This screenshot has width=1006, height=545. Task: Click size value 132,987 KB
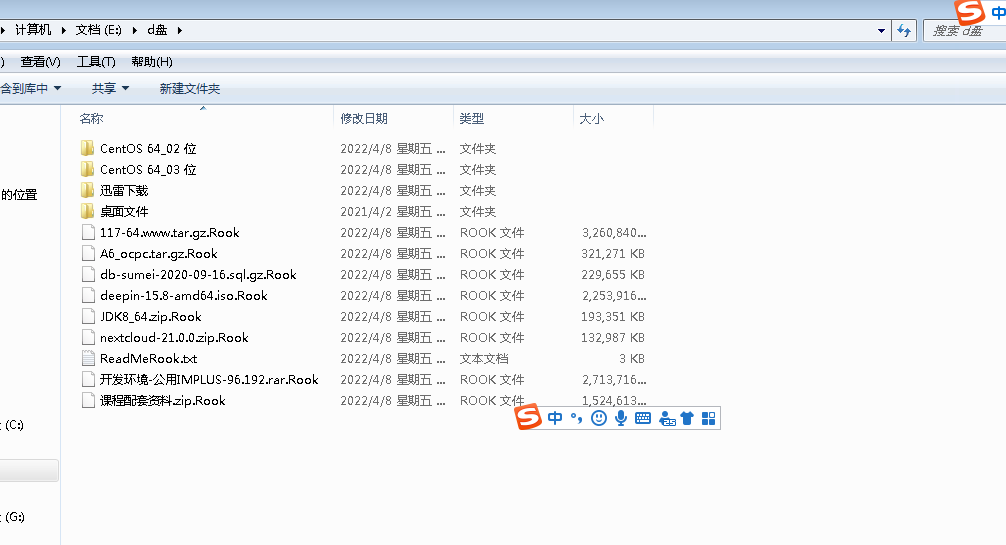pos(613,338)
